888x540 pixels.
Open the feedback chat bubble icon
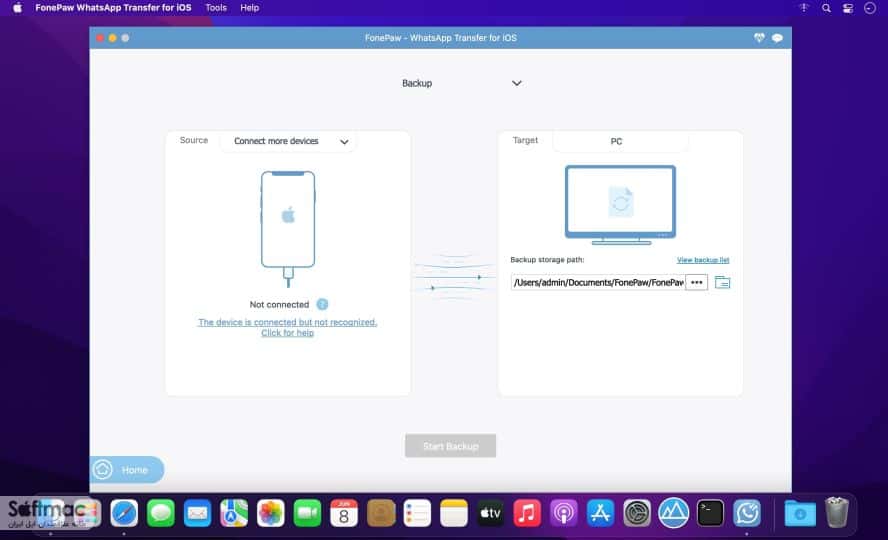(777, 38)
